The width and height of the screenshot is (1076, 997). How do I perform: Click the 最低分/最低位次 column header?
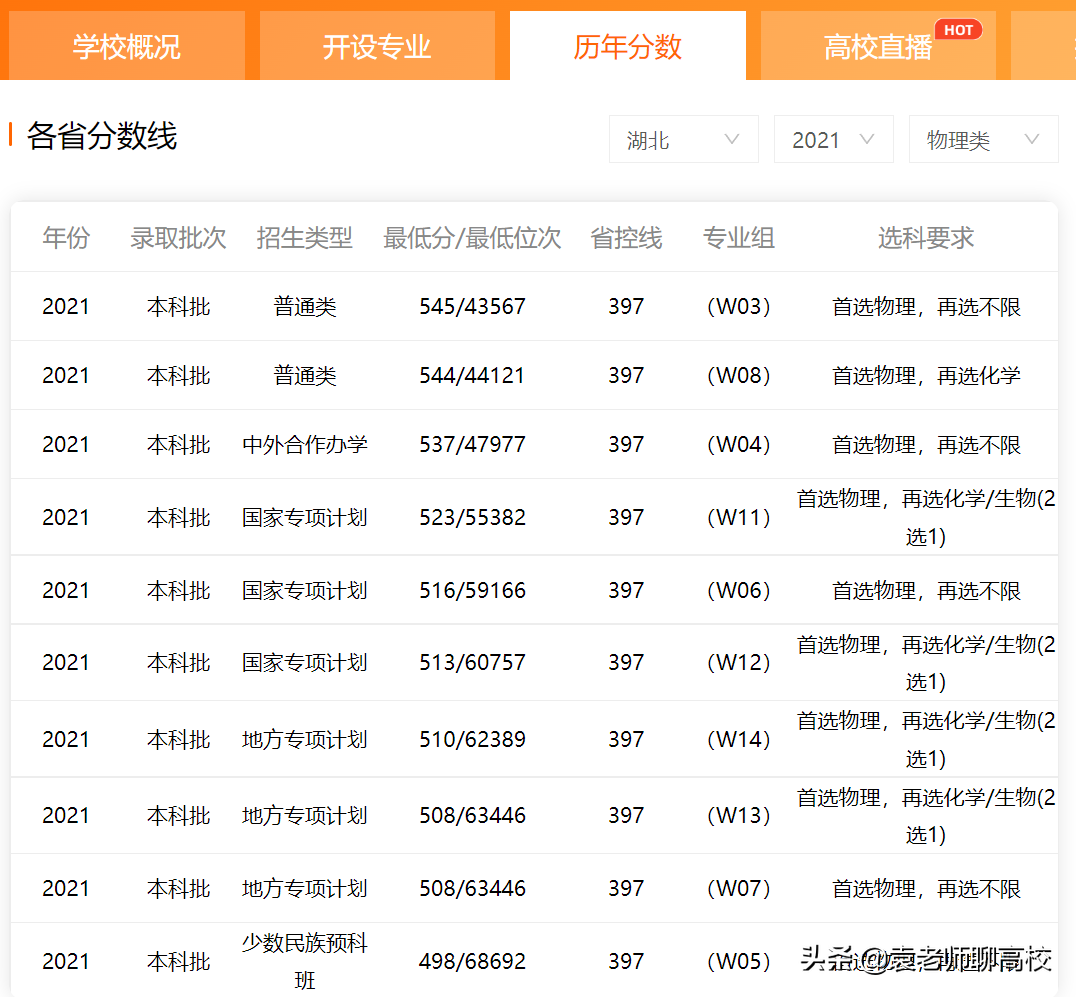point(471,238)
